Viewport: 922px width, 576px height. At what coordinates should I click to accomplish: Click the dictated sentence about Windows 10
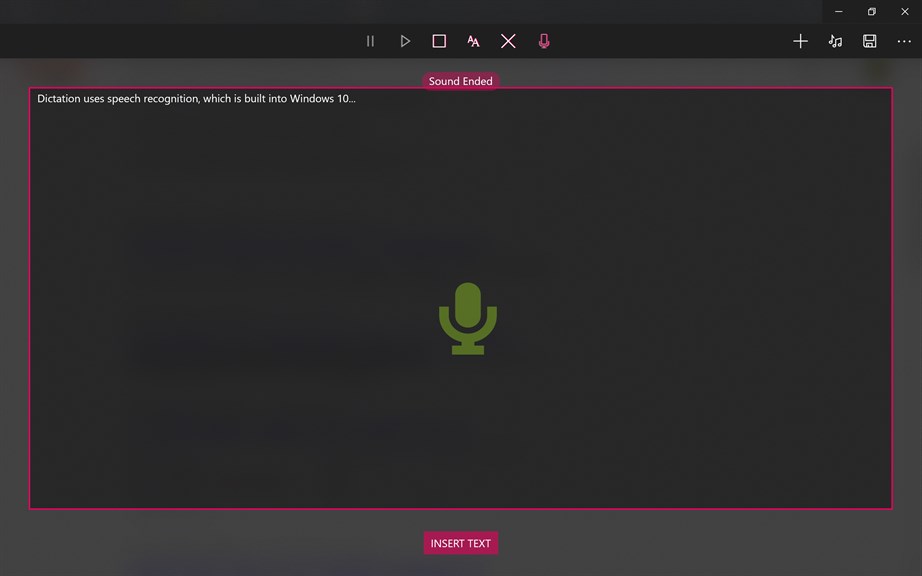[196, 99]
